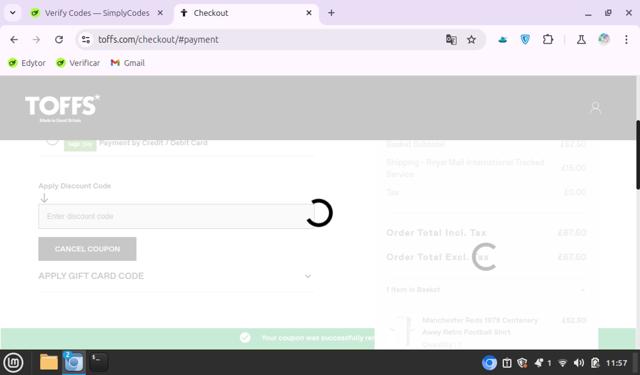Screen dimensions: 640x375
Task: Open the tab search dropdown arrow
Action: [13, 13]
